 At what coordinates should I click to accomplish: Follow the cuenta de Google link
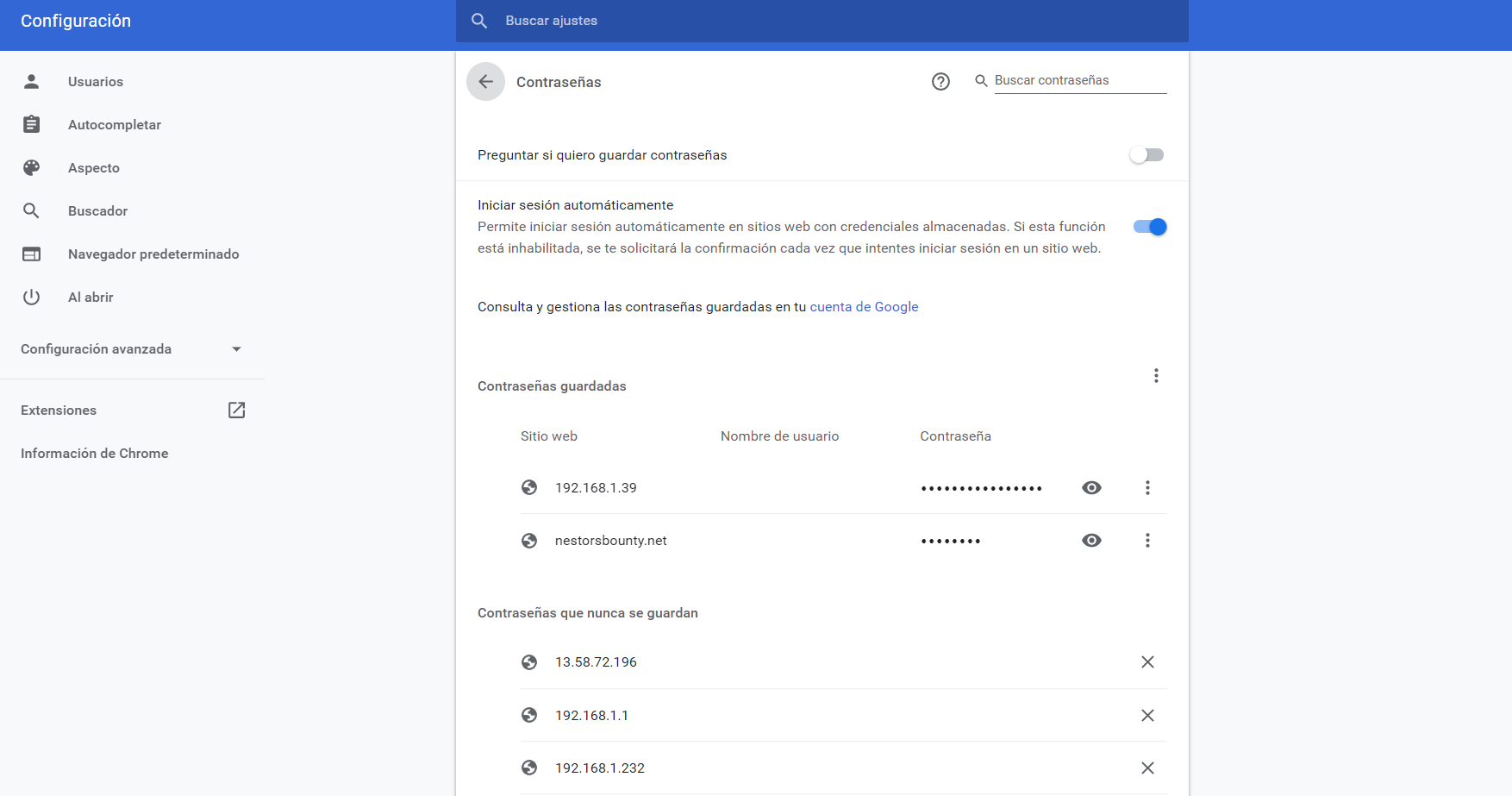pyautogui.click(x=864, y=307)
